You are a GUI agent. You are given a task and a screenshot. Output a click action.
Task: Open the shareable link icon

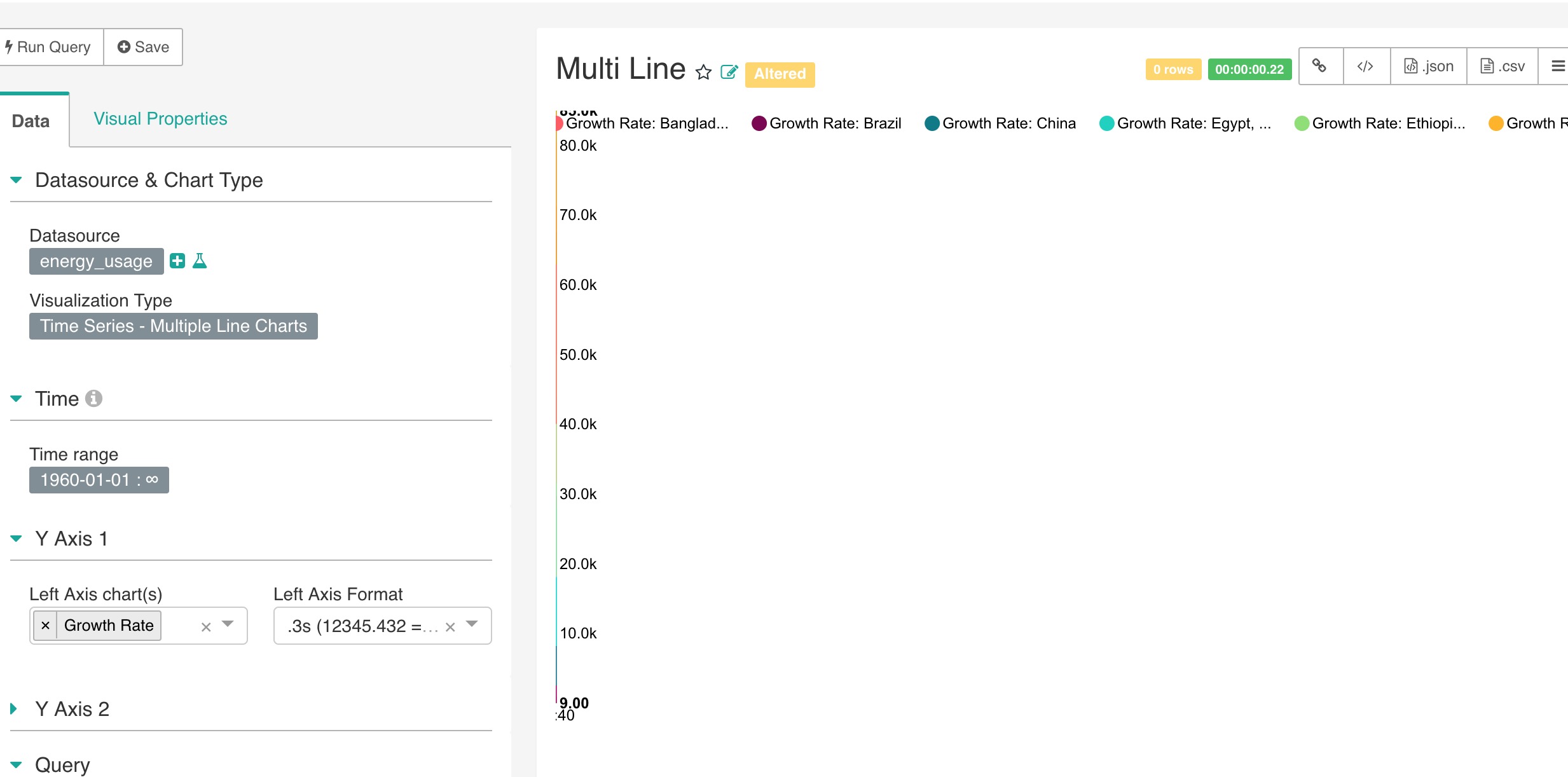tap(1321, 65)
